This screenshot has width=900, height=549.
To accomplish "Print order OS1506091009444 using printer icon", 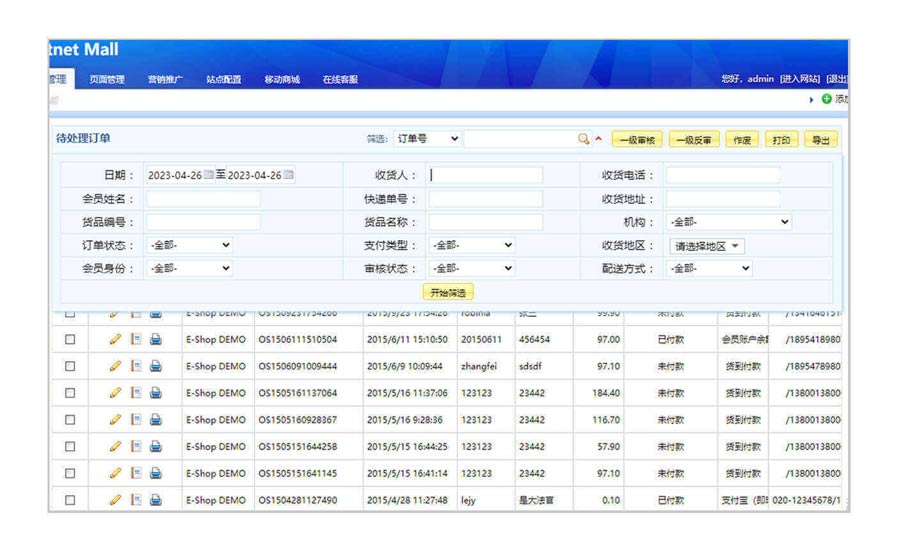I will click(156, 367).
